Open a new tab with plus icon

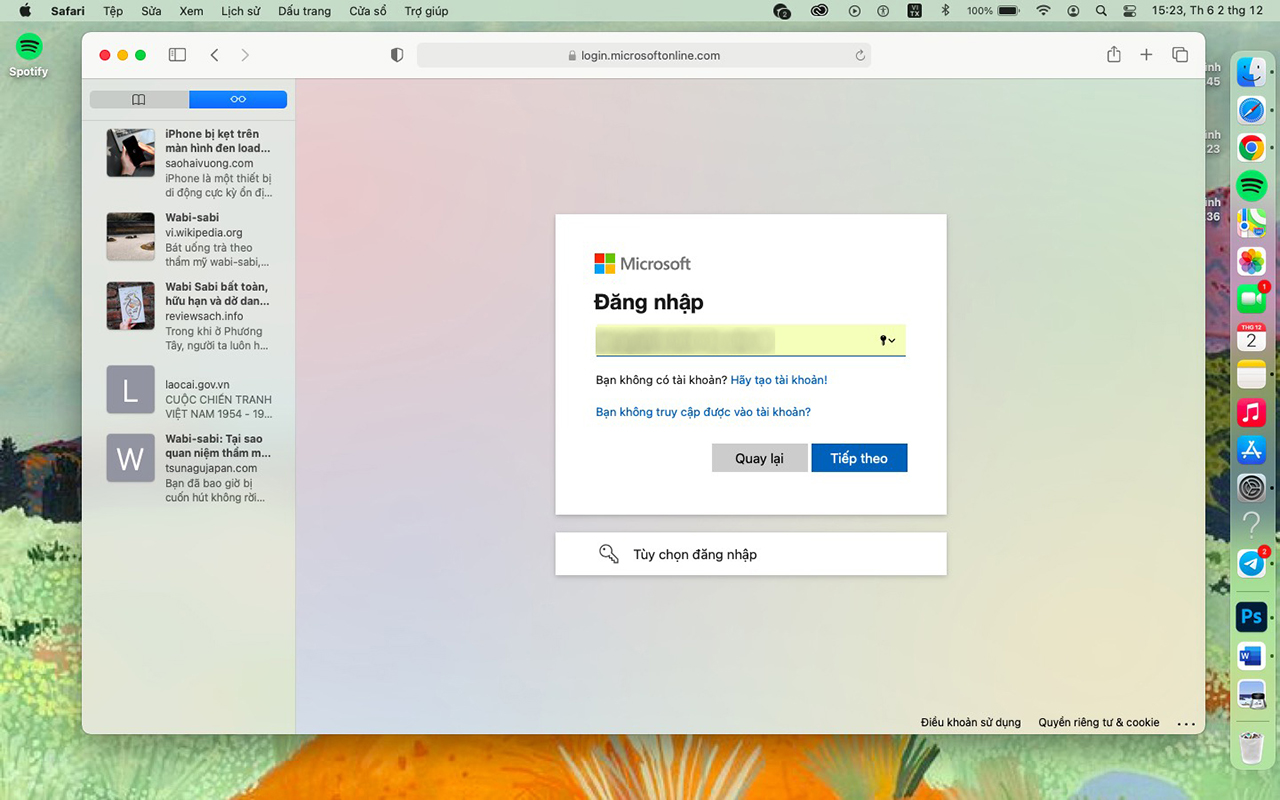click(x=1146, y=55)
